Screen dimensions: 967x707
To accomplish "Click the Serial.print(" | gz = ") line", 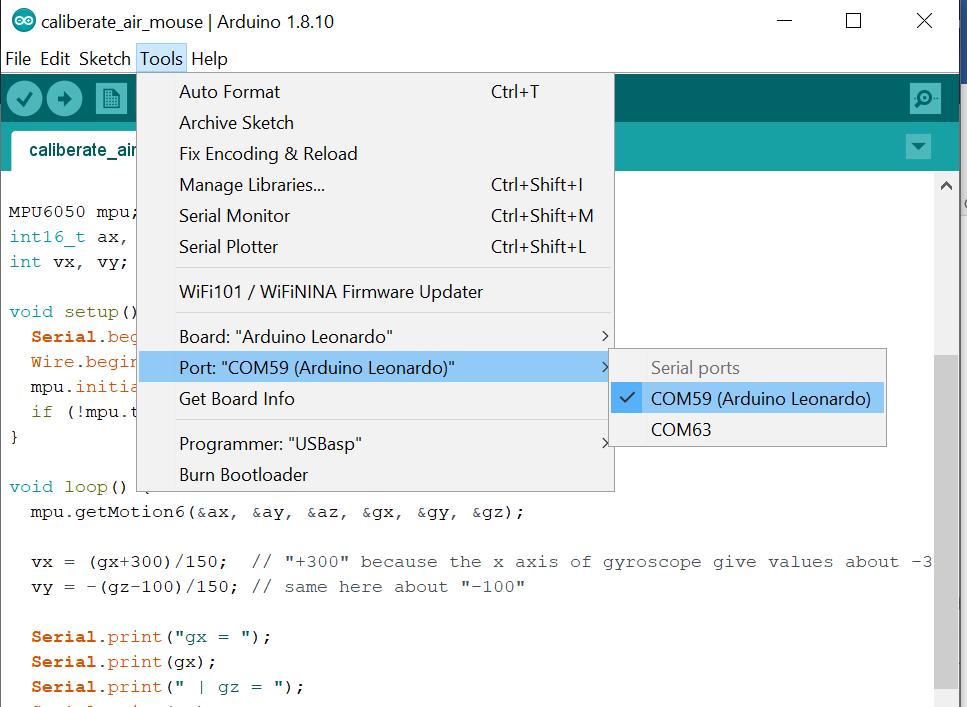I will 168,687.
